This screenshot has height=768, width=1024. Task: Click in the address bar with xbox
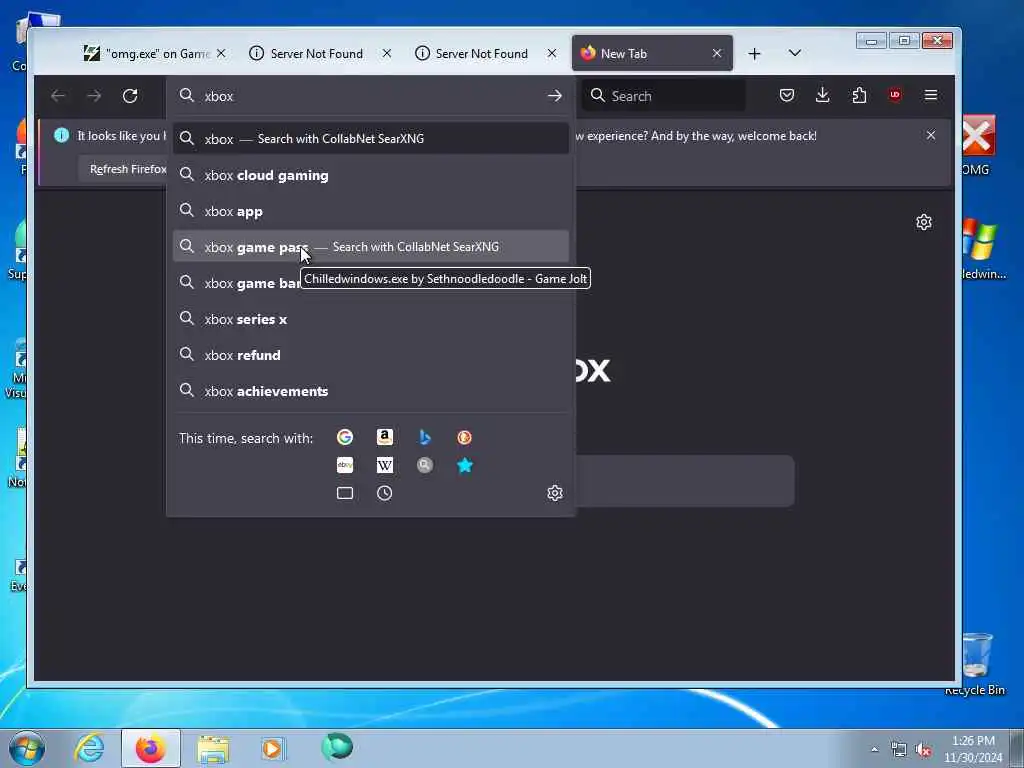(372, 96)
